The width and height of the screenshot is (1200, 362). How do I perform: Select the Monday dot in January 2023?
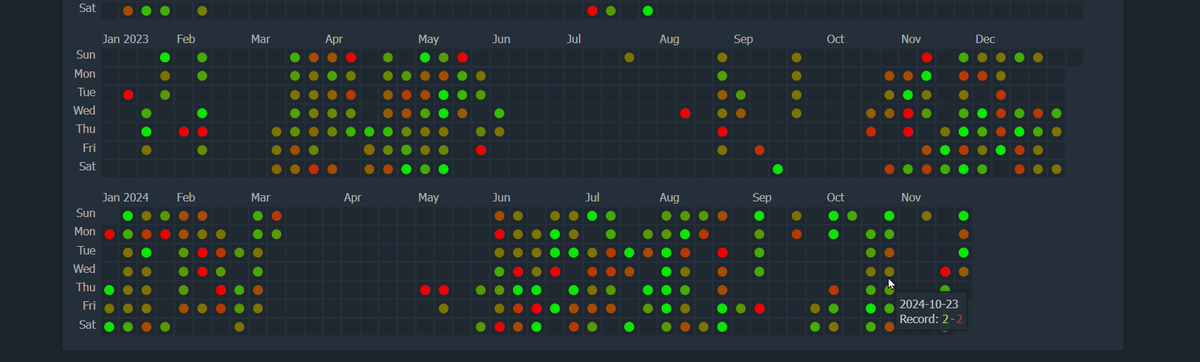[165, 76]
